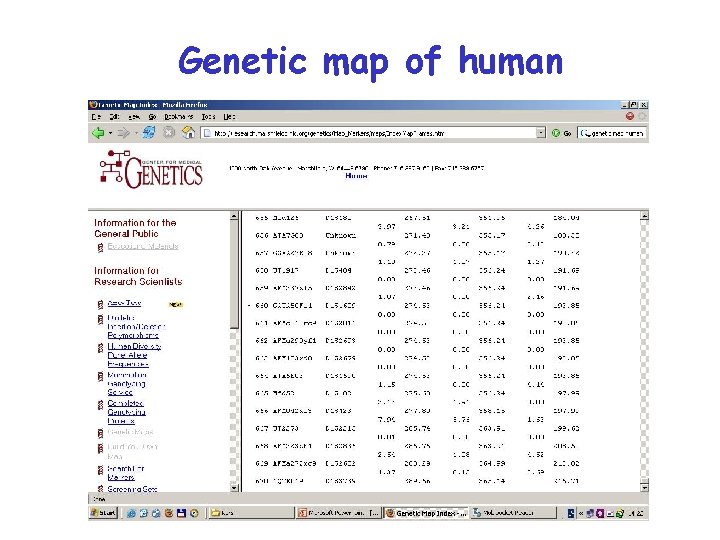Screen dimensions: 720x540
Task: Click the DNA icon beside Genetic Maps
Action: [100, 433]
